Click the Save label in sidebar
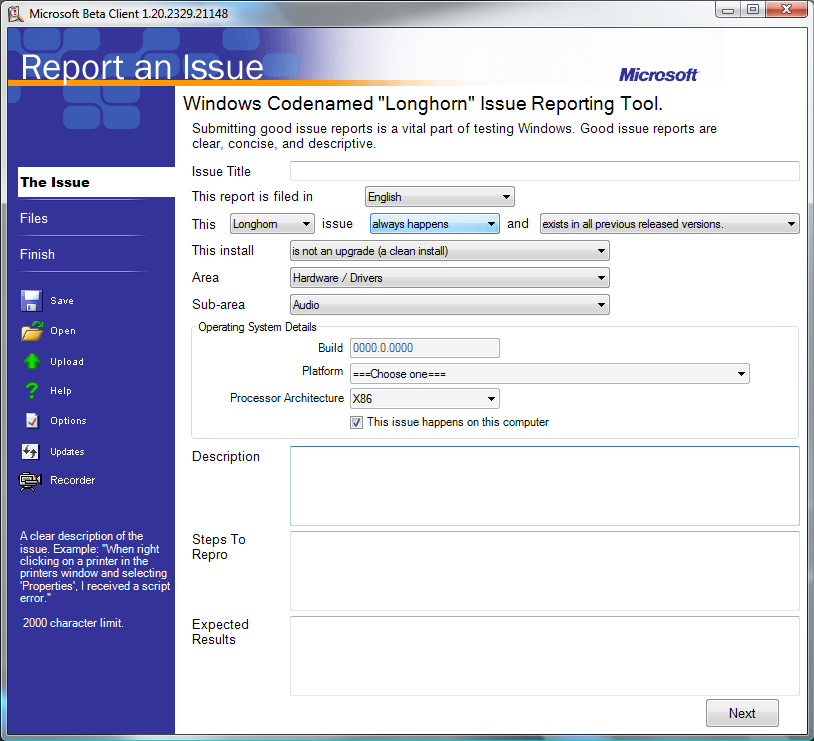Image resolution: width=814 pixels, height=741 pixels. pos(62,301)
